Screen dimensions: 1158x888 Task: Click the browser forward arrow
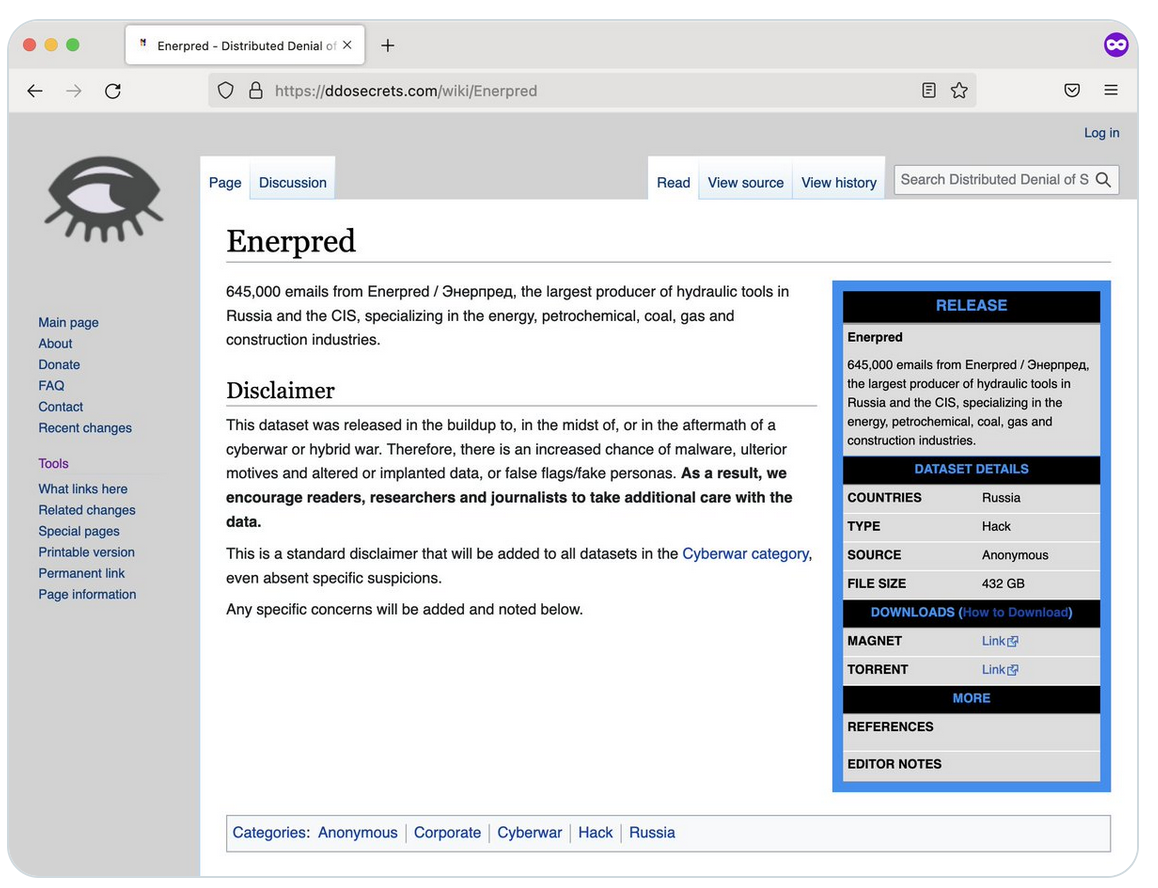74,91
